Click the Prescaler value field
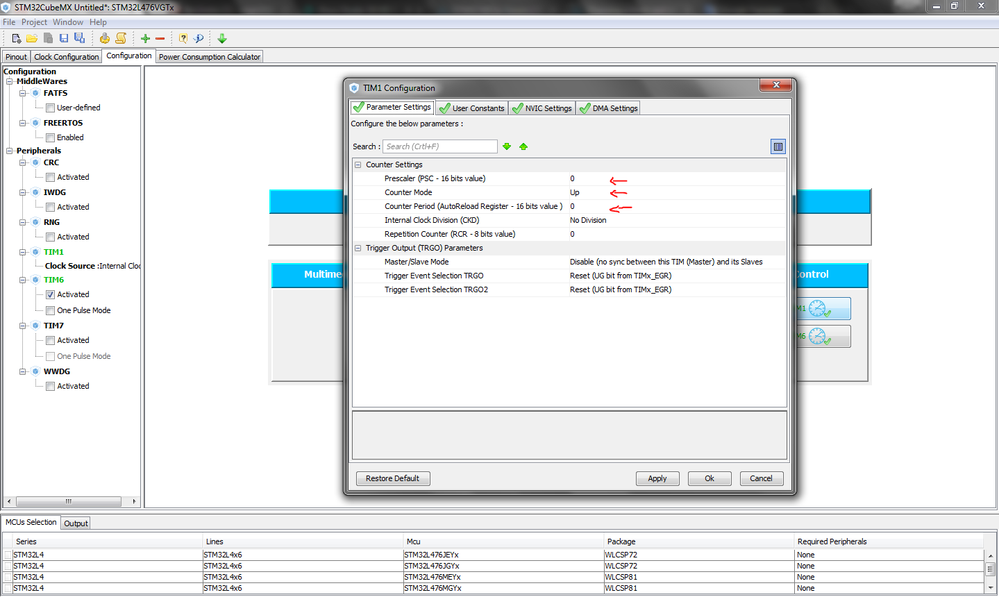The image size is (999, 597). (x=677, y=178)
